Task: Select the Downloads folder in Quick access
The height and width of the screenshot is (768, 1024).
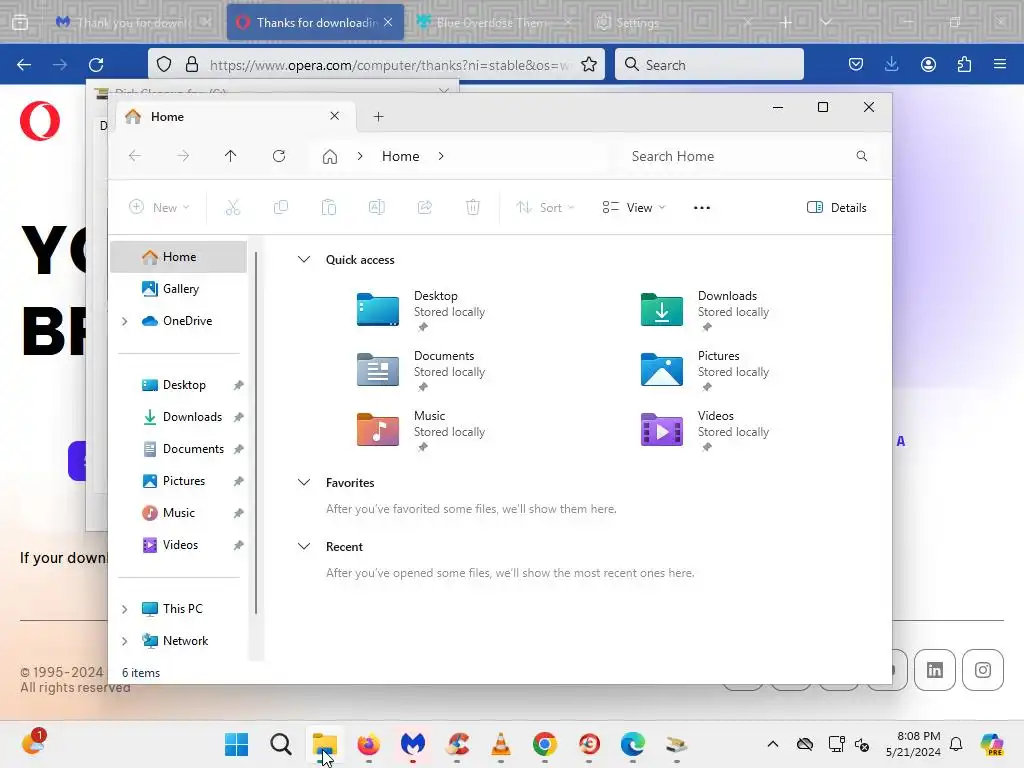Action: 705,310
